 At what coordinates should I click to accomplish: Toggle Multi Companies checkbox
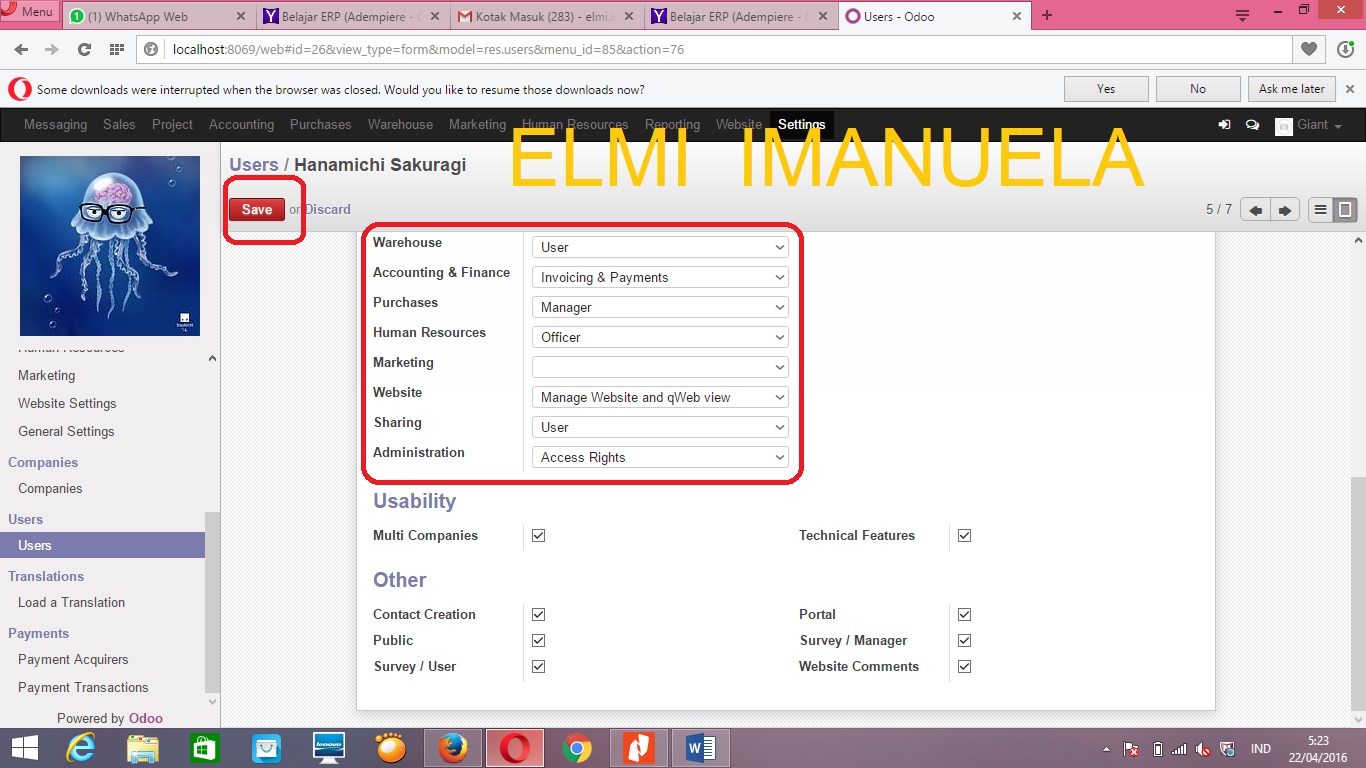538,536
